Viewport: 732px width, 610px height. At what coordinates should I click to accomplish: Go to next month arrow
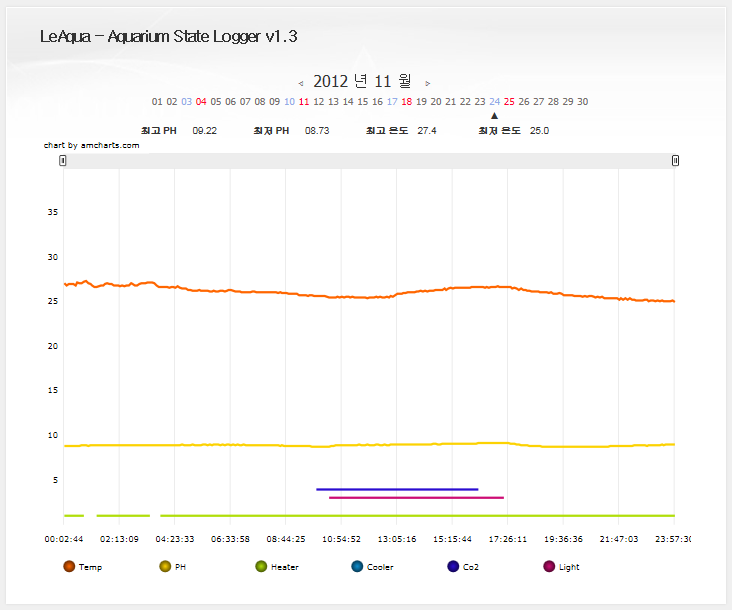(428, 83)
